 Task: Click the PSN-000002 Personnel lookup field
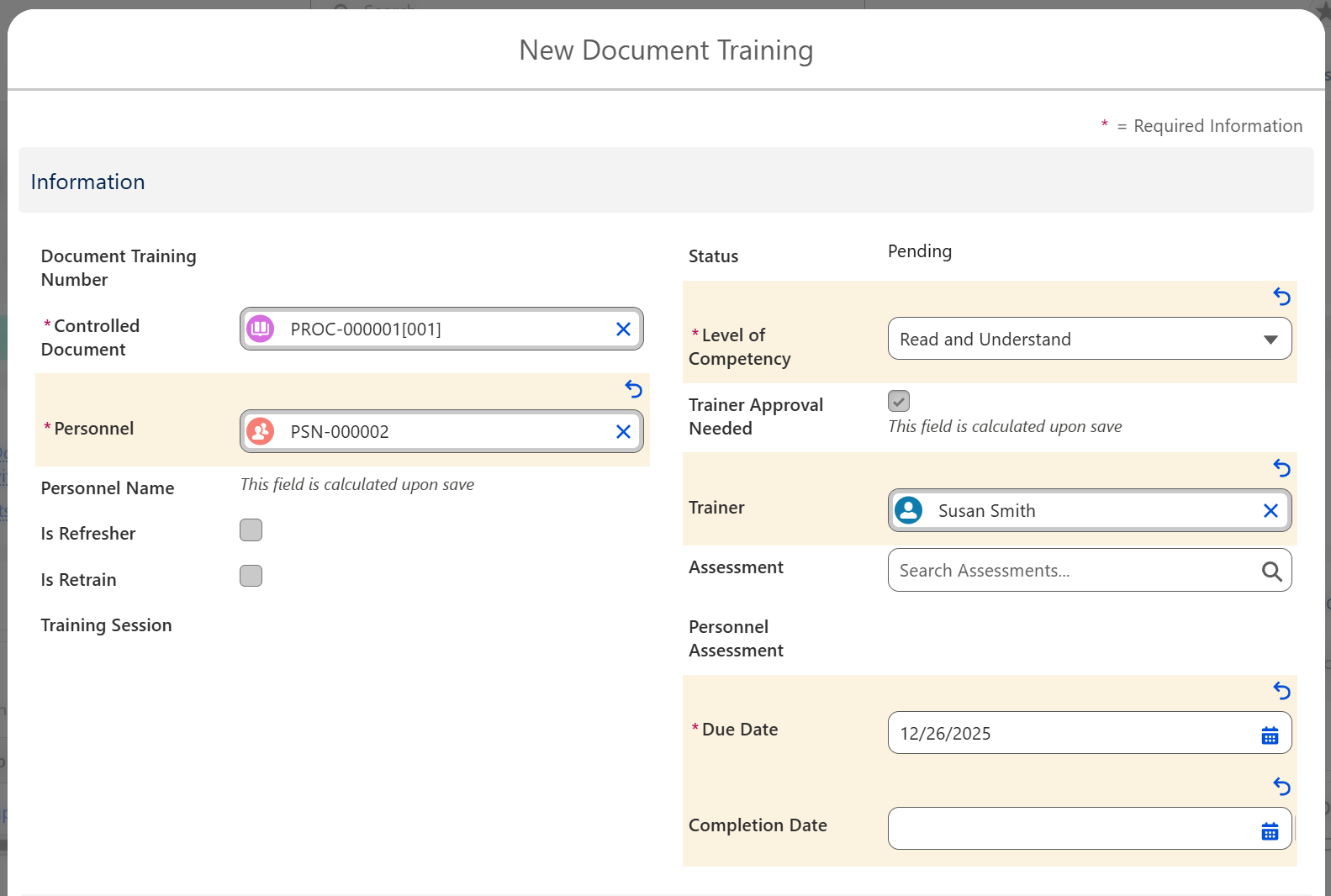(x=437, y=432)
